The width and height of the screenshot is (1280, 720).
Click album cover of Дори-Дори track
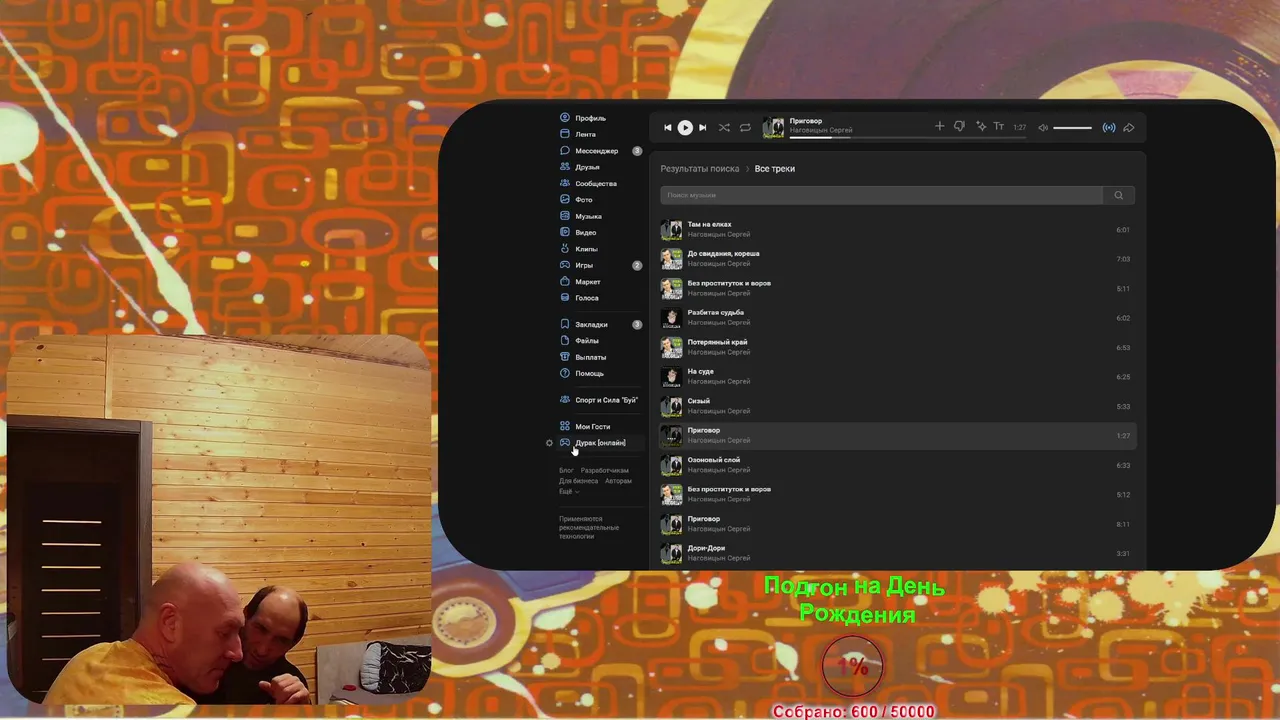(x=671, y=553)
